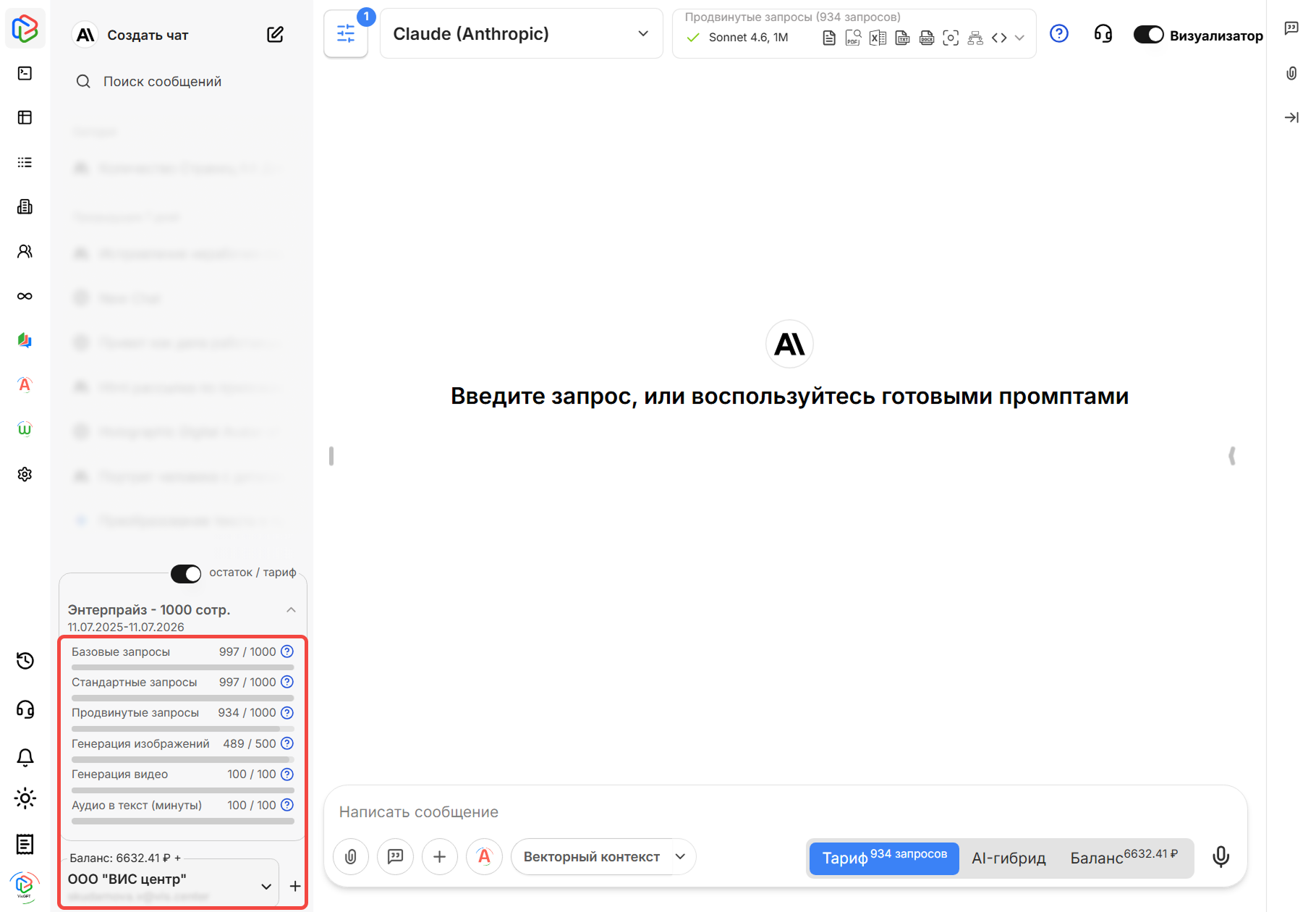1316x912 pixels.
Task: Click the Тариф 934 запросов button
Action: [x=883, y=858]
